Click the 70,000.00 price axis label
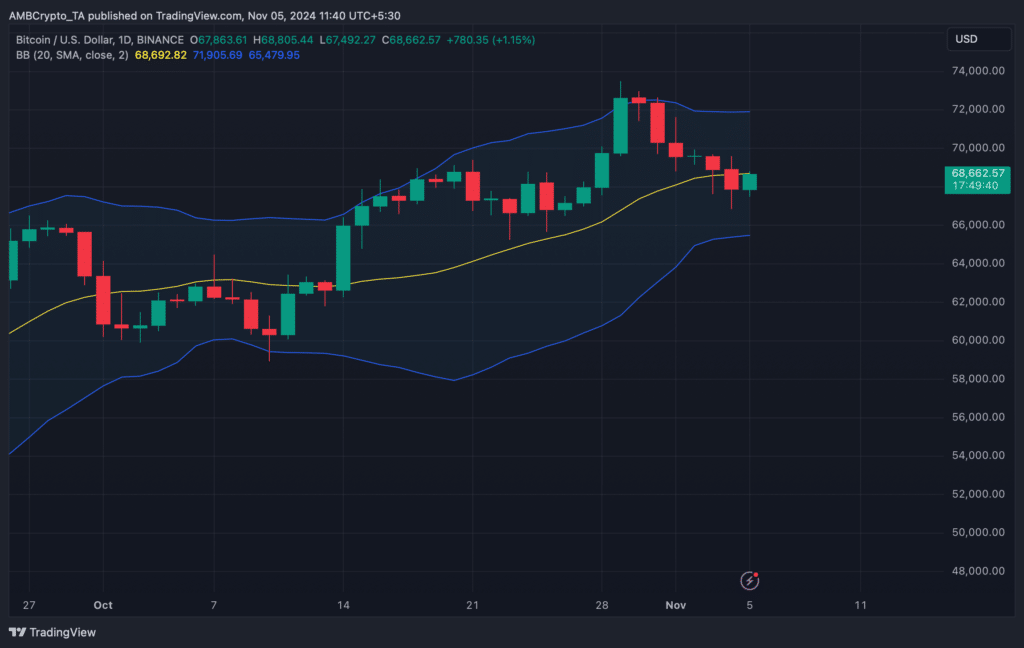The image size is (1024, 648). coord(978,148)
